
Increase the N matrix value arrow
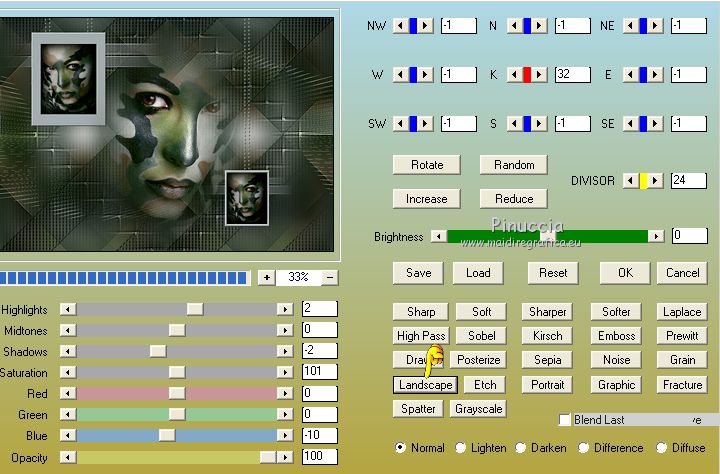click(x=540, y=26)
